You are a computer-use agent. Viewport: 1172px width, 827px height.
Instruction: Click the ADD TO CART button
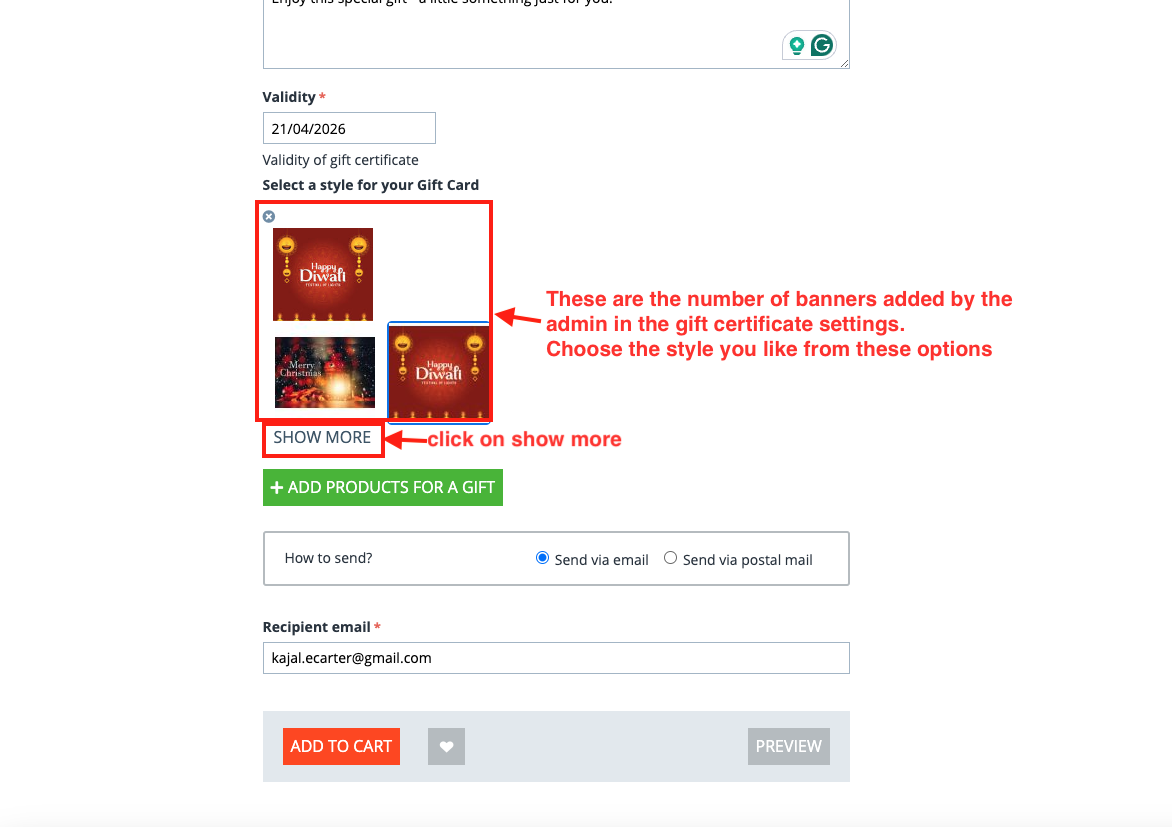coord(342,746)
